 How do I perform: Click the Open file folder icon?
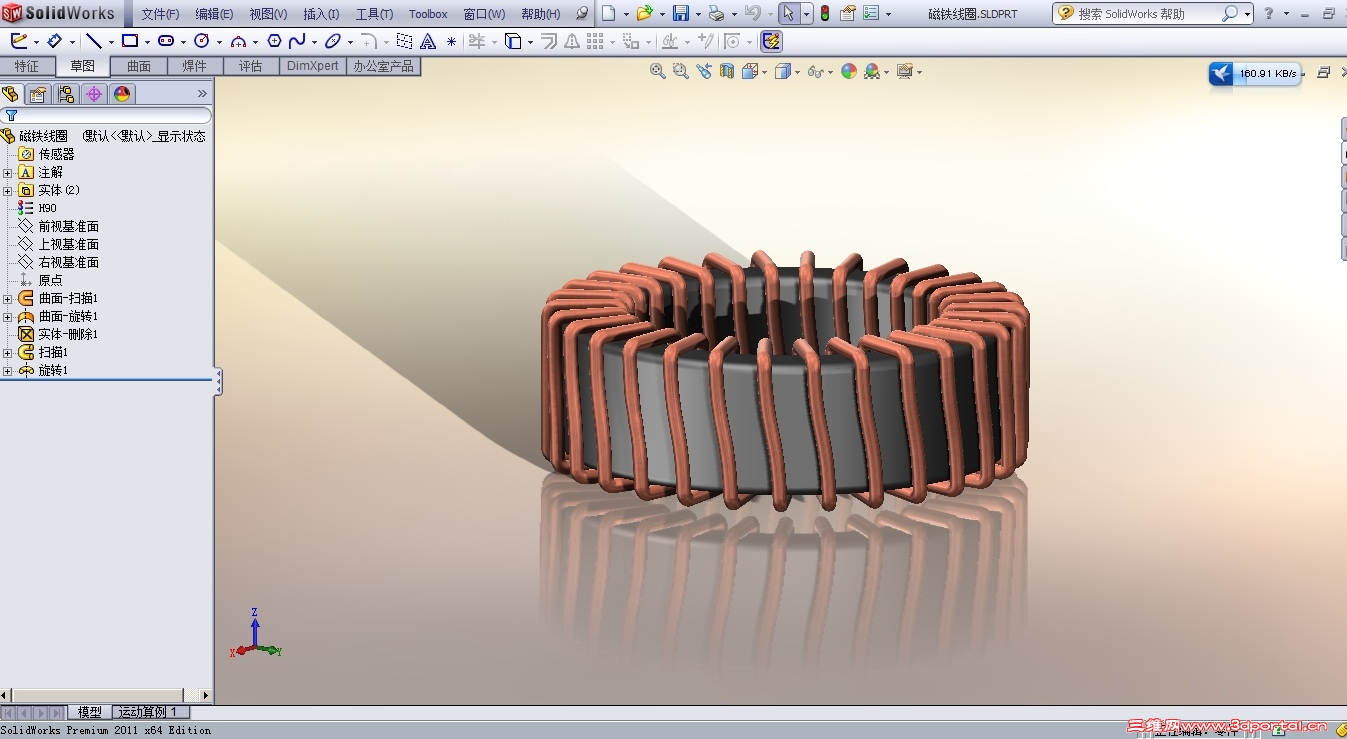click(644, 13)
